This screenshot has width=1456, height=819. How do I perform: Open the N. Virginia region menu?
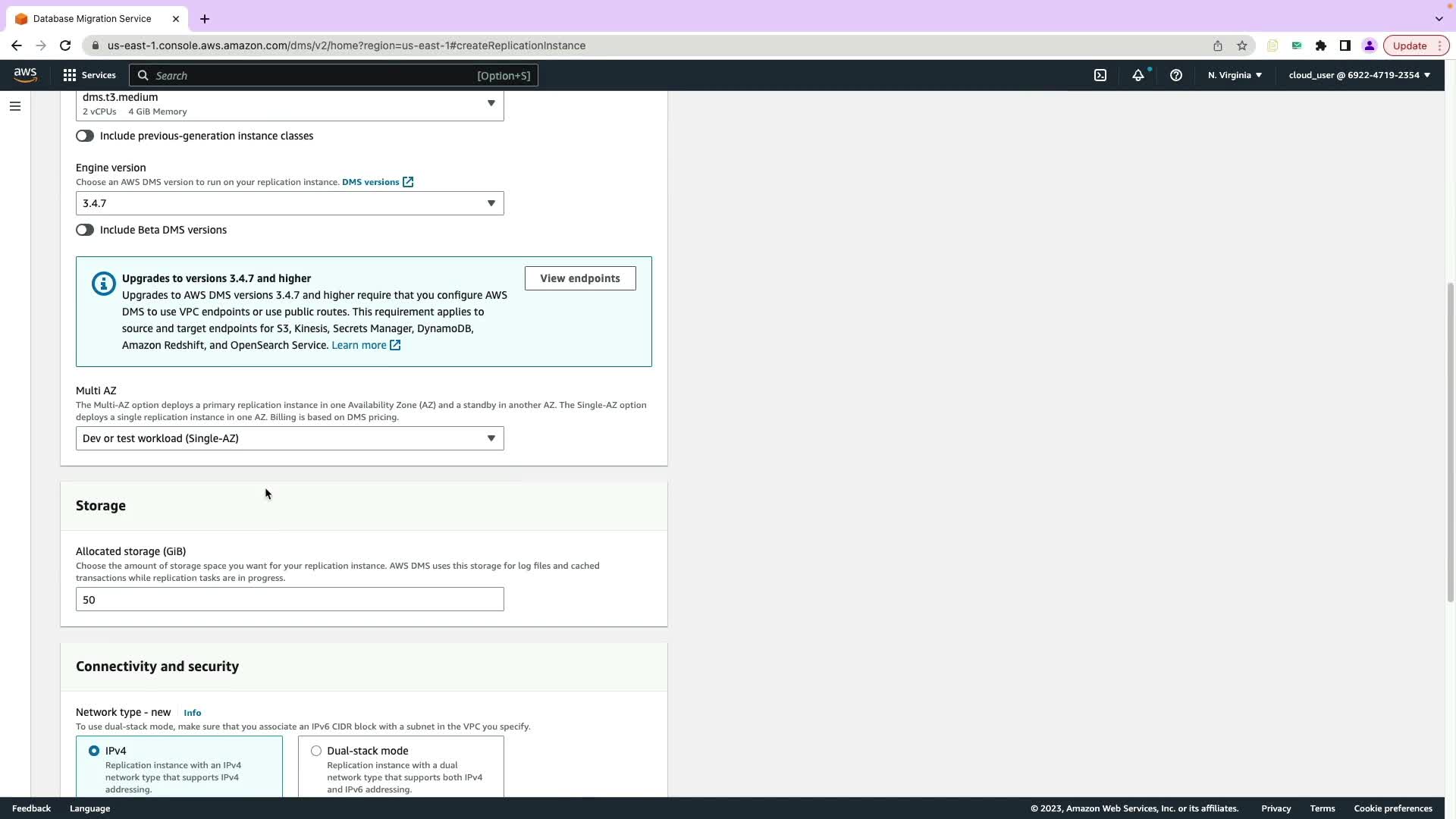pyautogui.click(x=1235, y=75)
